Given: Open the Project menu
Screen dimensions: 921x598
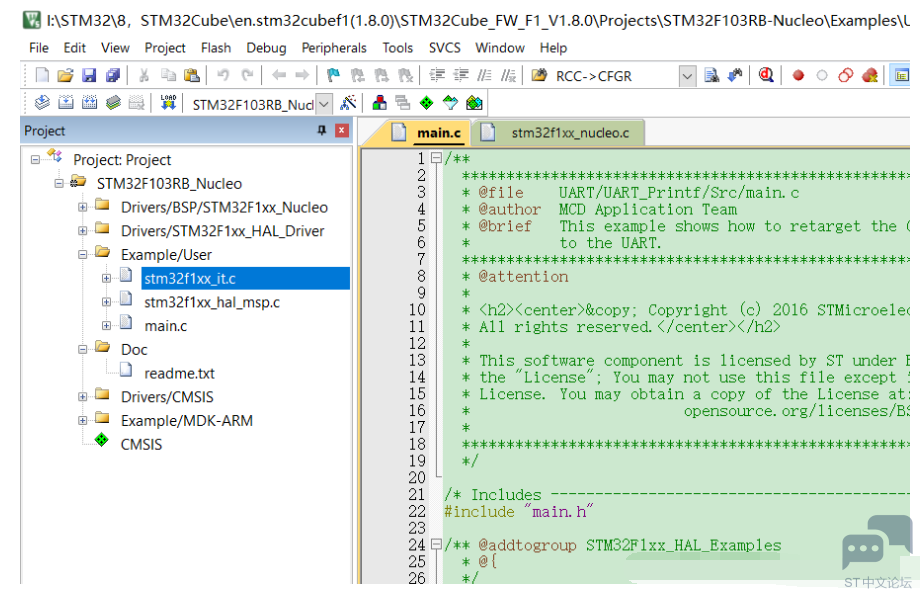Looking at the screenshot, I should (165, 48).
